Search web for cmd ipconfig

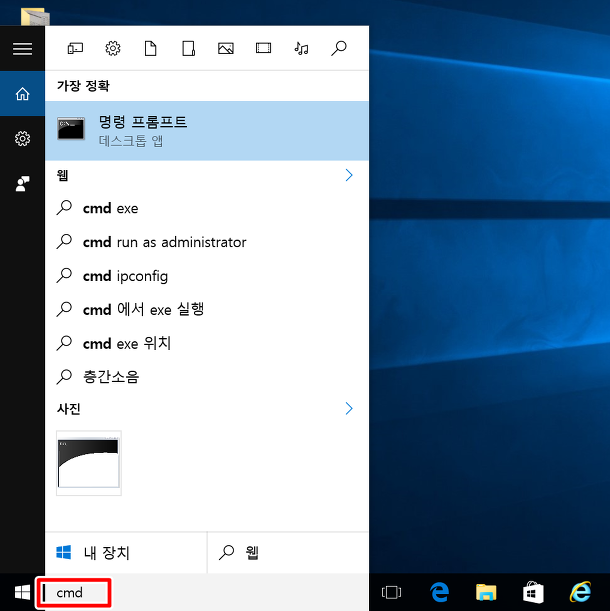coord(207,276)
